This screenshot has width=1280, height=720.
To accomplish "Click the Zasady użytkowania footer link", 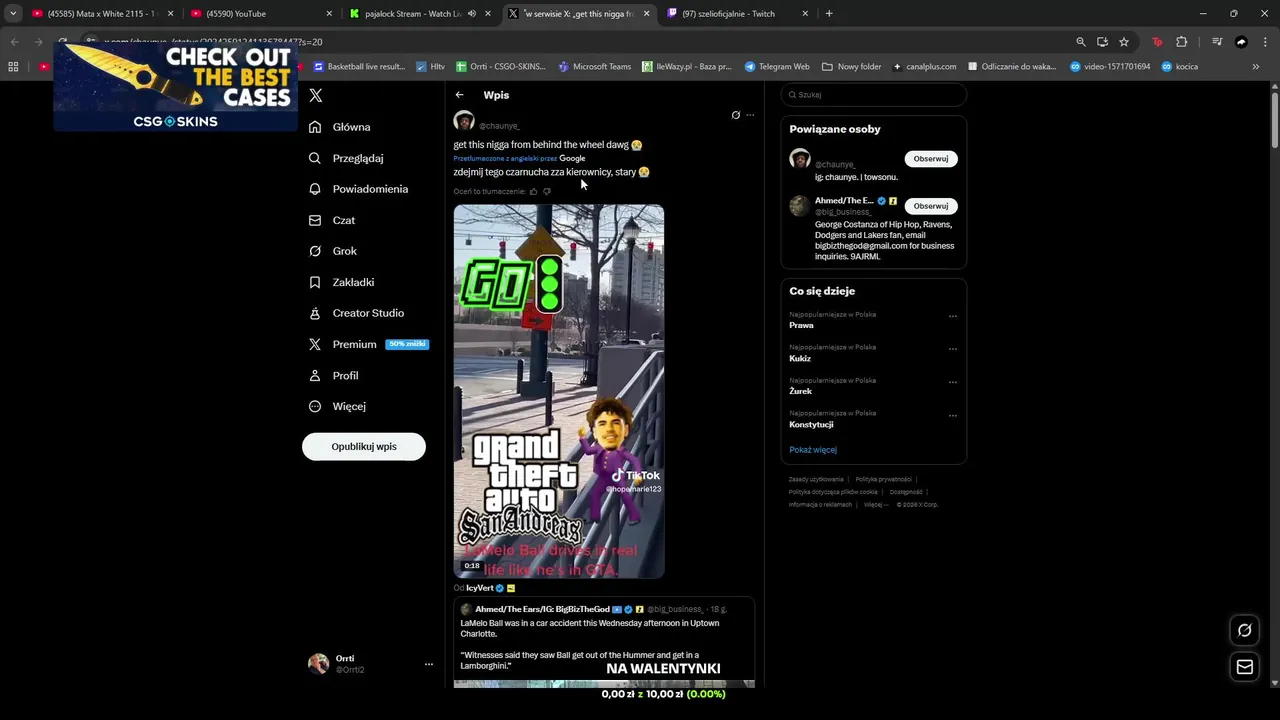I will tap(816, 480).
